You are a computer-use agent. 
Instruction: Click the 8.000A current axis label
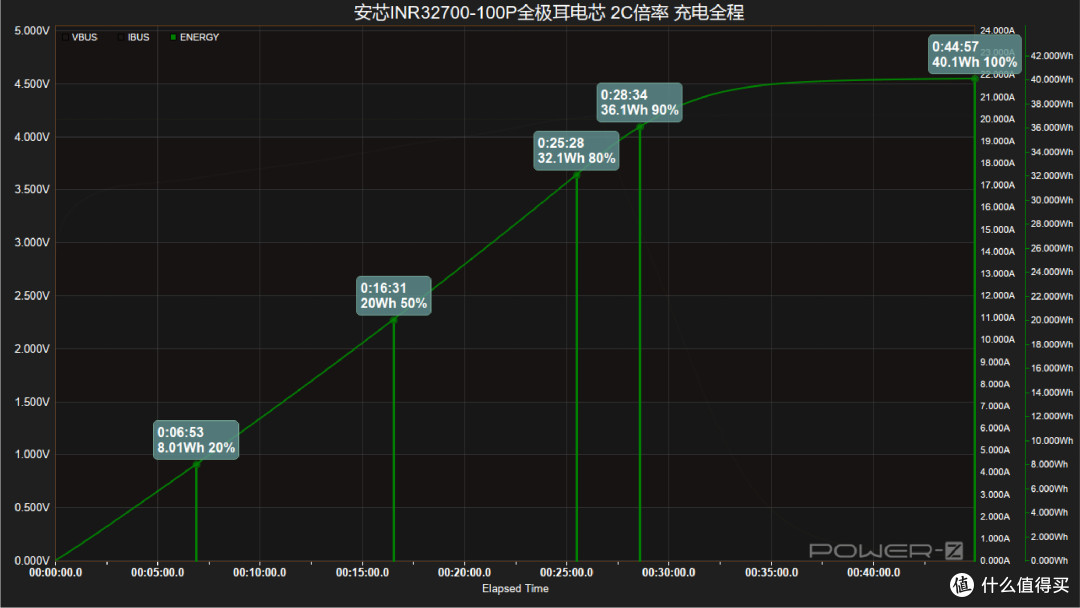pos(995,384)
